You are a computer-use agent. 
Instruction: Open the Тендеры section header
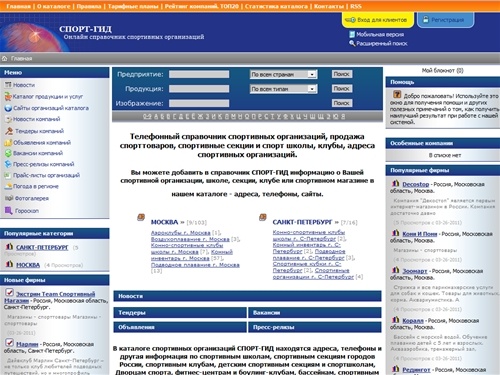click(x=180, y=313)
